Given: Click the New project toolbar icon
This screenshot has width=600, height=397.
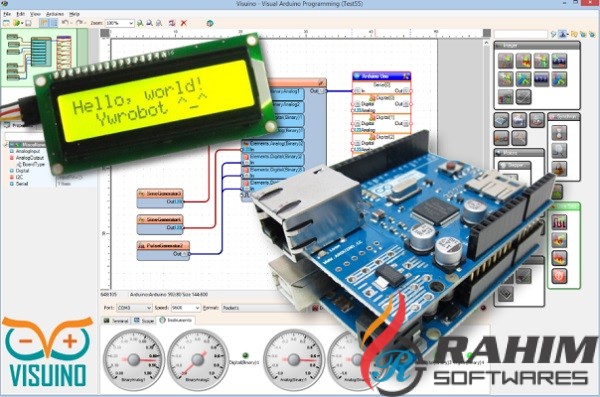Looking at the screenshot, I should coord(6,23).
